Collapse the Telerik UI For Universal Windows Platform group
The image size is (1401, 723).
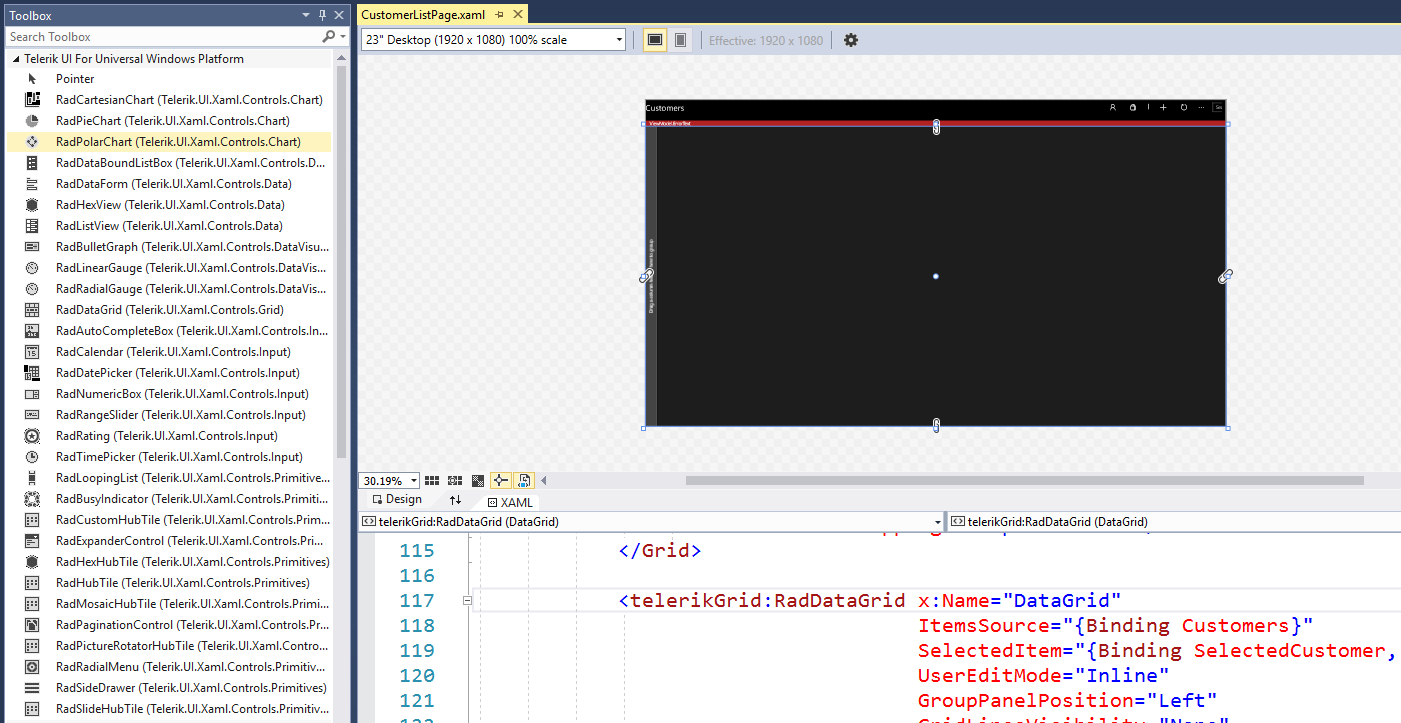(15, 59)
